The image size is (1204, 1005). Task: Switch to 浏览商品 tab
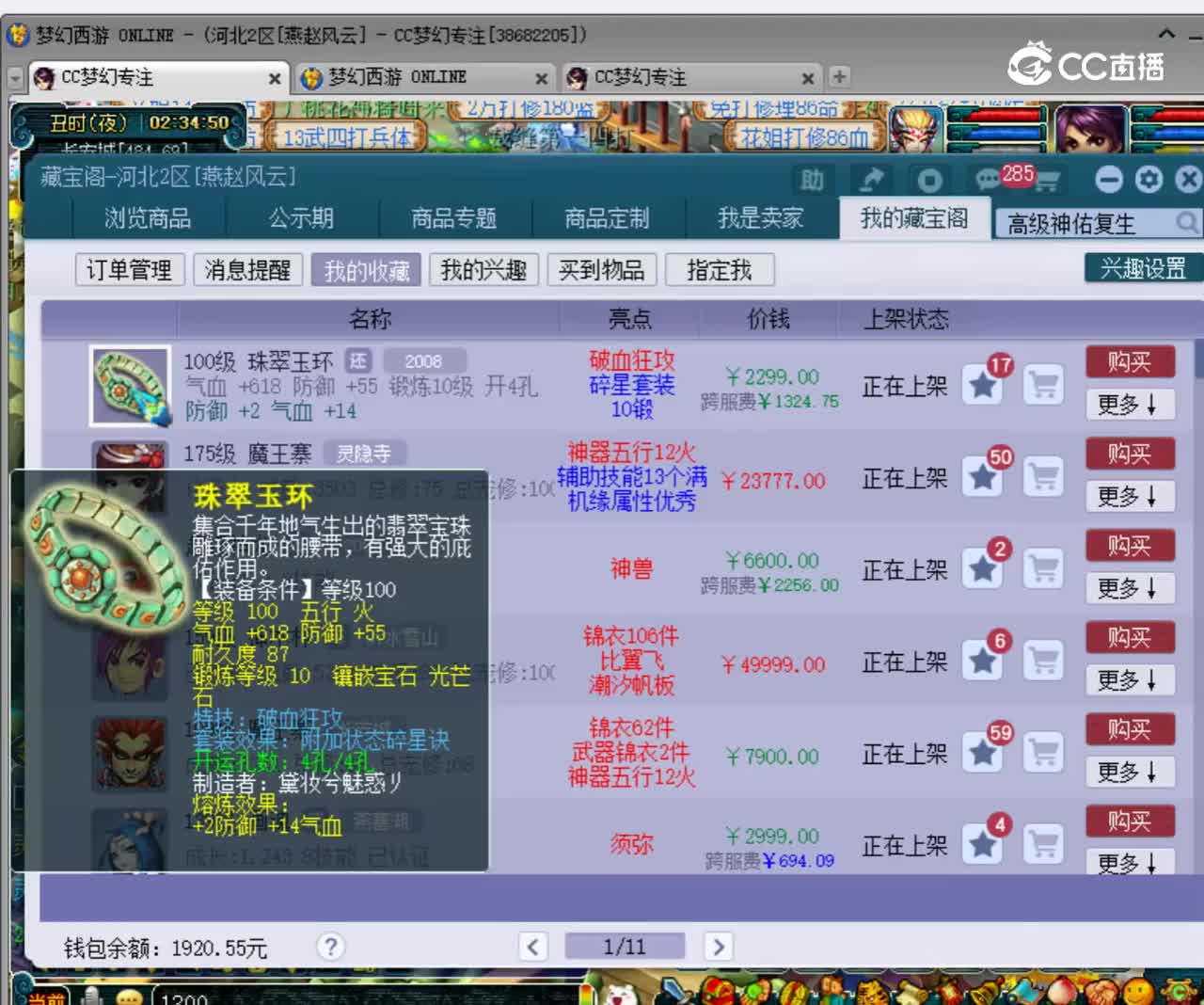point(148,218)
